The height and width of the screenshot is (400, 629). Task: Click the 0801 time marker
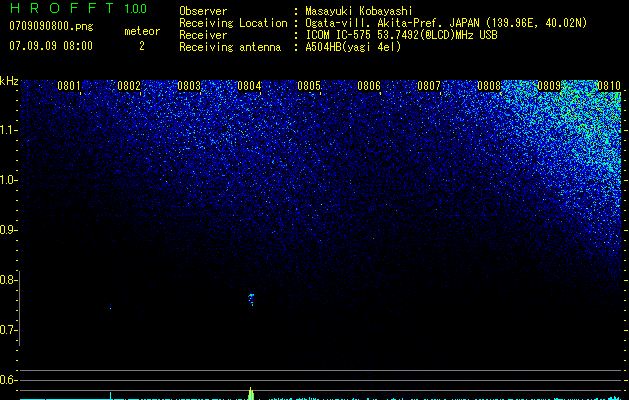coord(69,86)
